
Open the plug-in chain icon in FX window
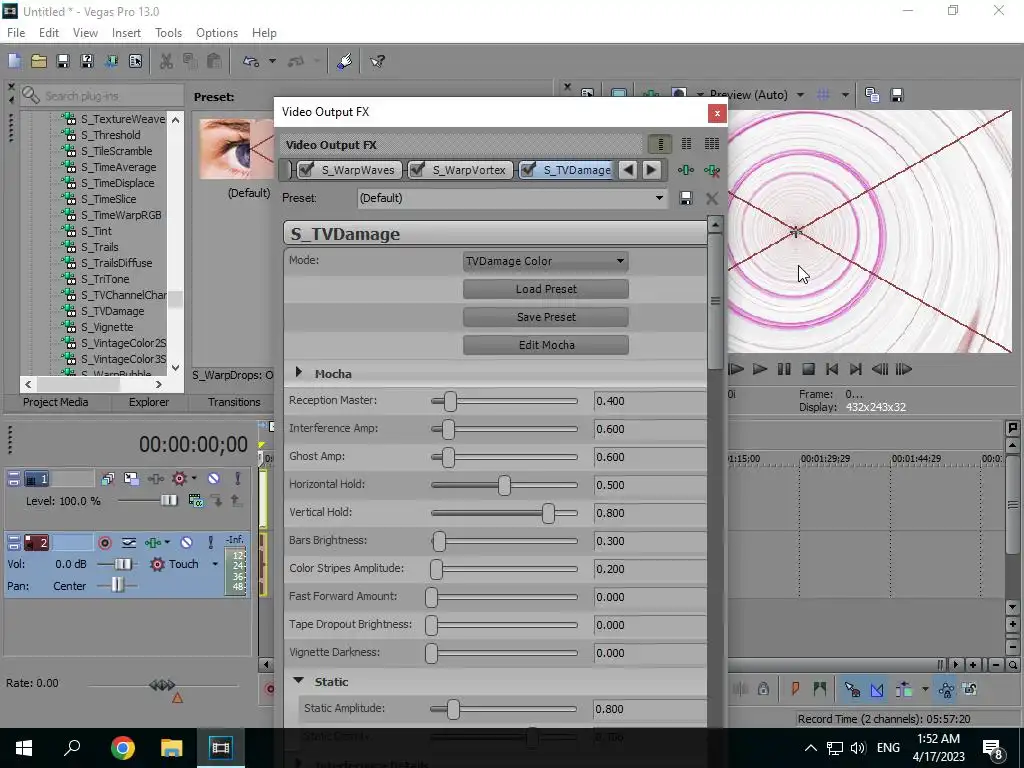point(686,170)
